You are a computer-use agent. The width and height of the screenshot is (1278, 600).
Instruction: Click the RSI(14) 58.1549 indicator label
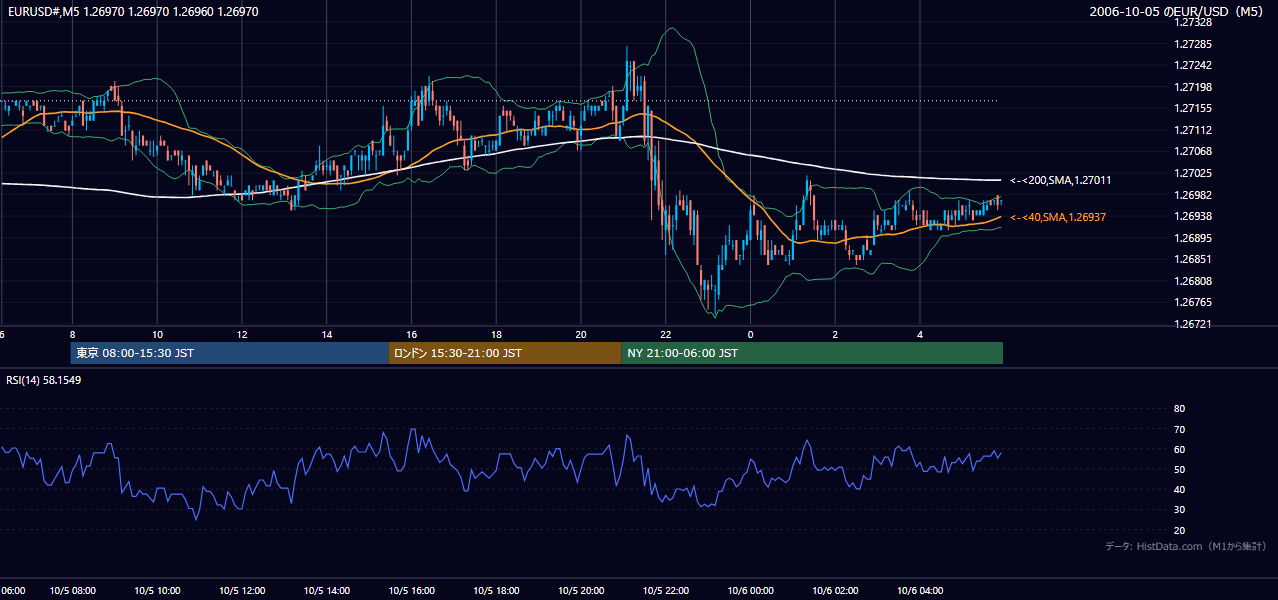pos(44,380)
